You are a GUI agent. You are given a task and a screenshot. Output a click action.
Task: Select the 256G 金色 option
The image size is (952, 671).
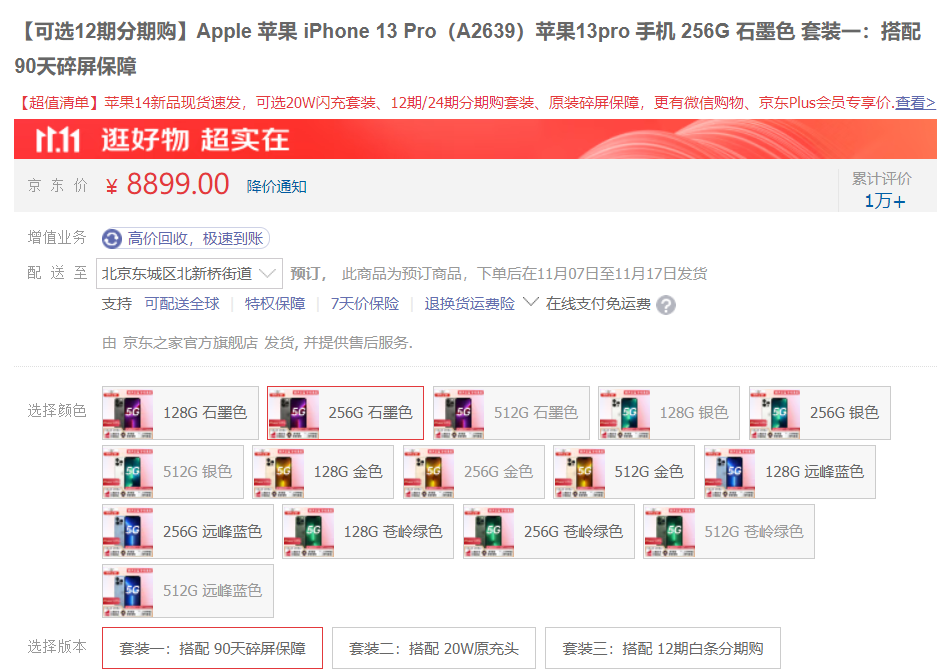(x=474, y=472)
